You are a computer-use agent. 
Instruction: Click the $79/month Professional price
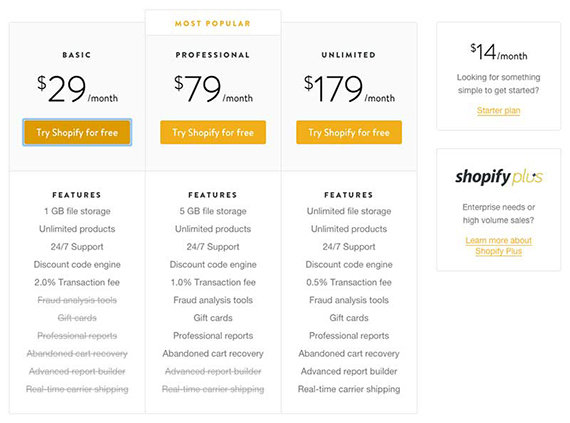(213, 89)
